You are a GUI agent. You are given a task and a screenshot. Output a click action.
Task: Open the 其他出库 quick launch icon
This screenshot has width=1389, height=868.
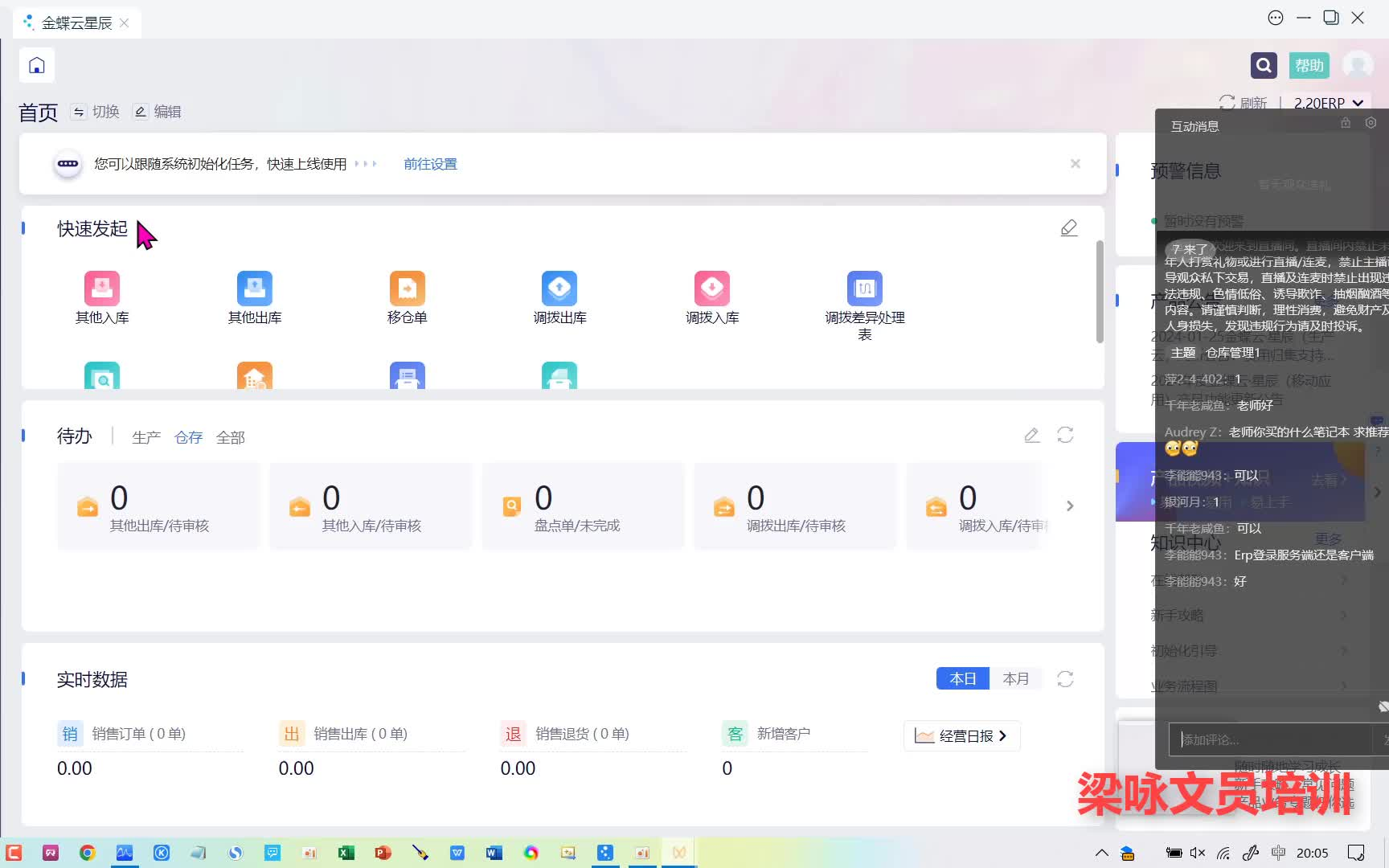(x=255, y=289)
